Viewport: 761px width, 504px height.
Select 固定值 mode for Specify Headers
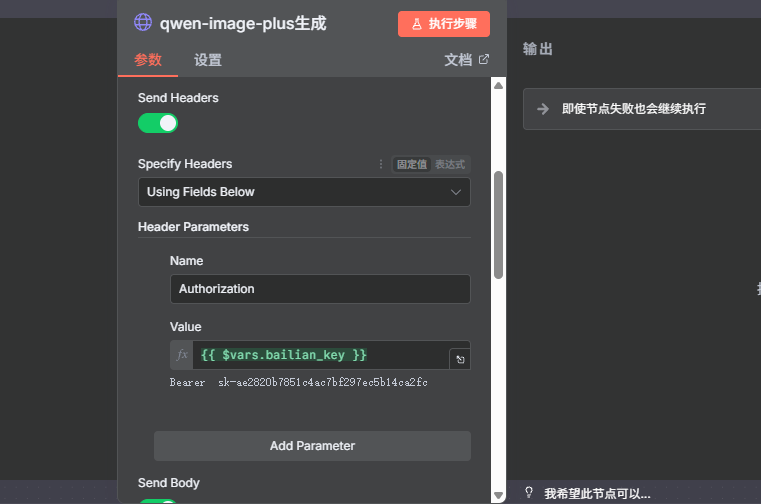coord(411,164)
